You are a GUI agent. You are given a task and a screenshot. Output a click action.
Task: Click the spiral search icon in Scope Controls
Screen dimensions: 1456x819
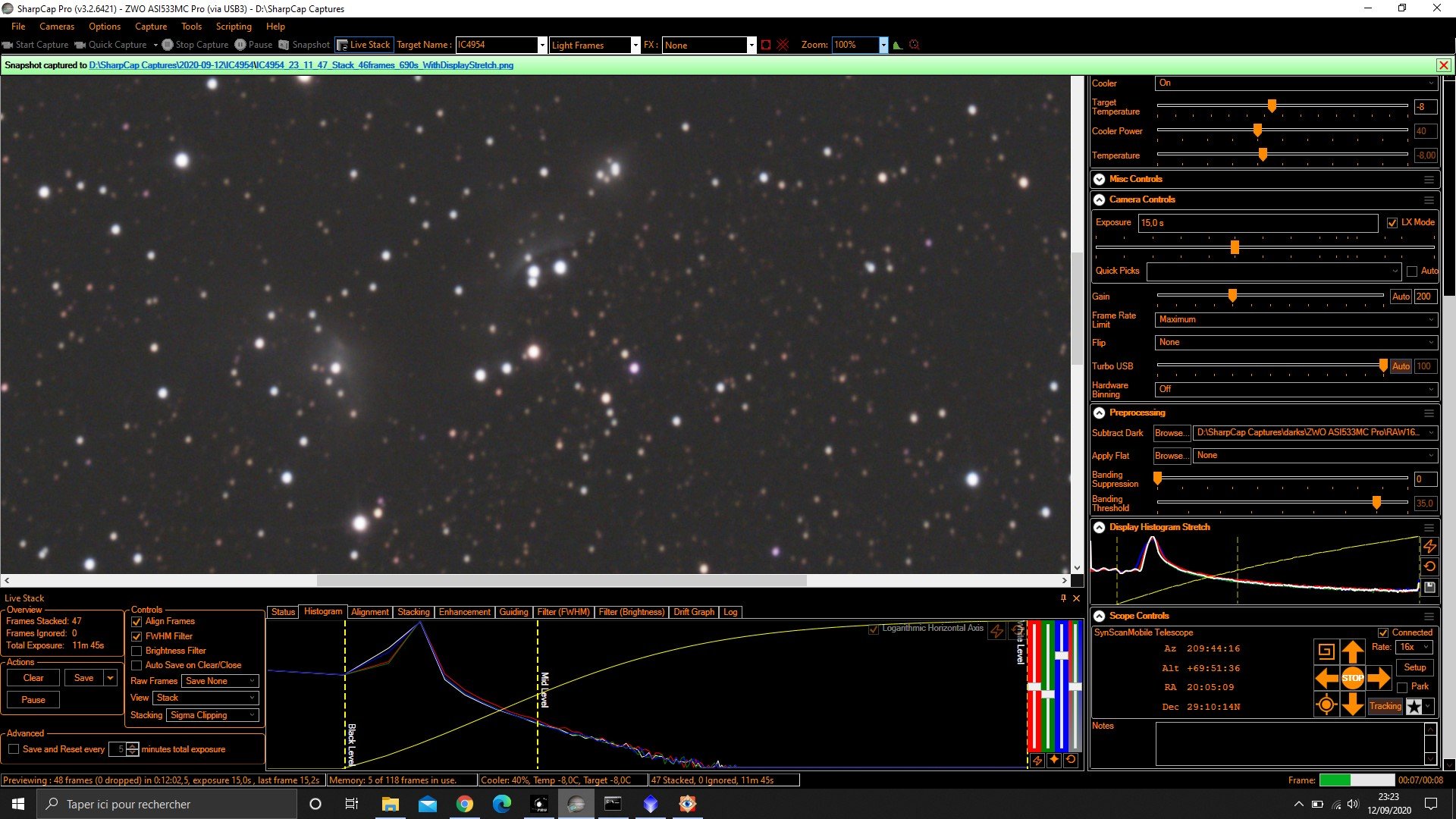click(1326, 651)
